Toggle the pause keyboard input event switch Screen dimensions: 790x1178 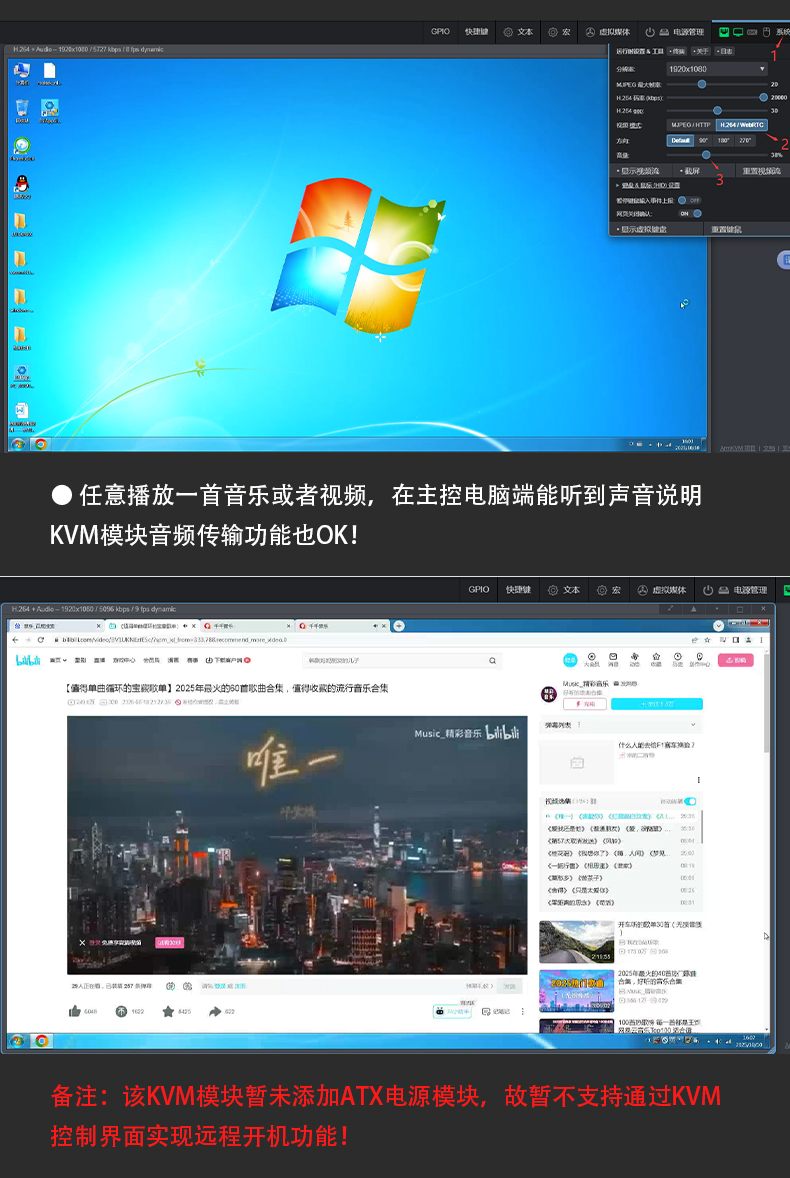(689, 200)
